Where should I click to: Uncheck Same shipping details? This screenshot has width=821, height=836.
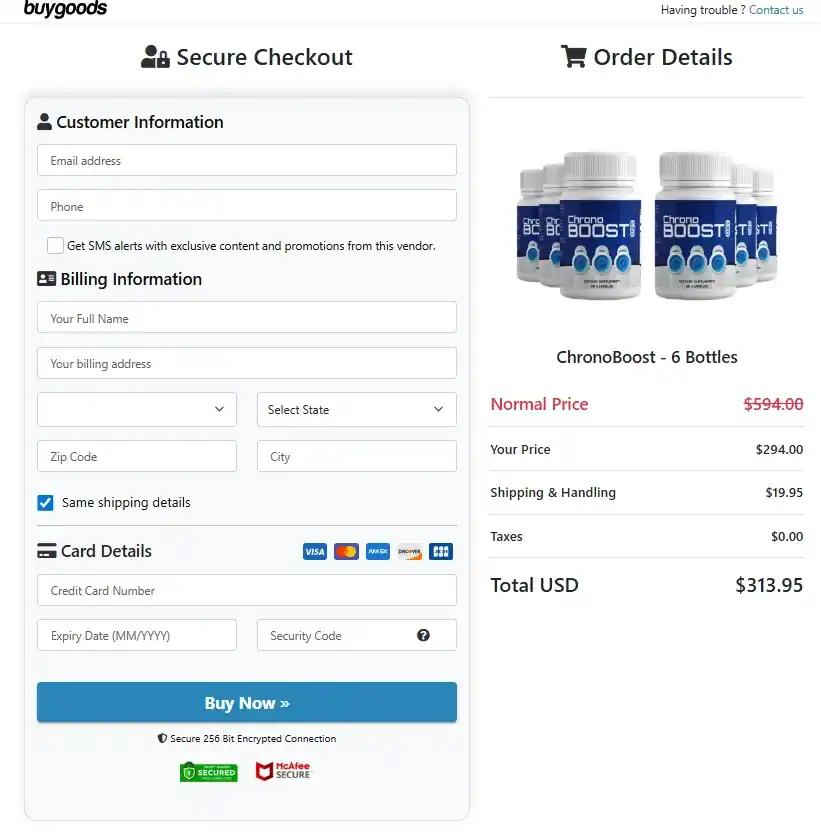pyautogui.click(x=45, y=503)
